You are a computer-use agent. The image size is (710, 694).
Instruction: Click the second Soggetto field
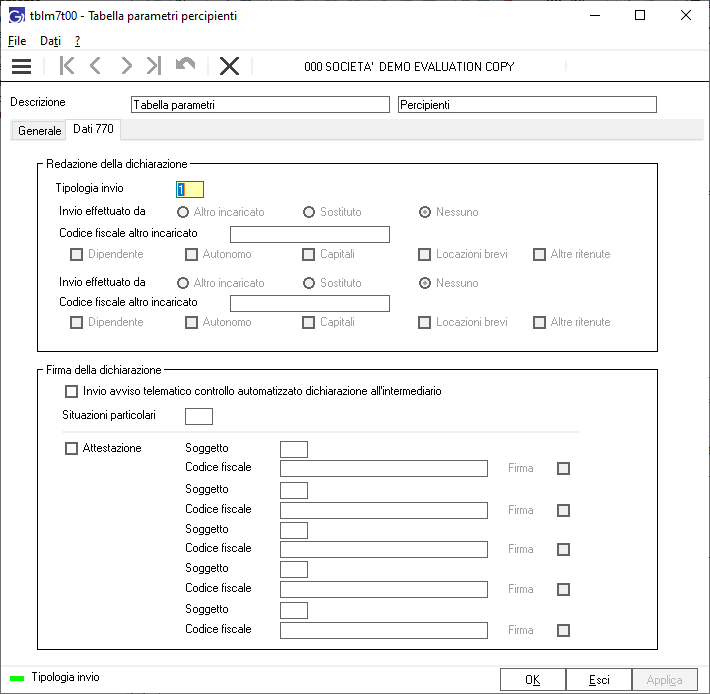point(294,490)
